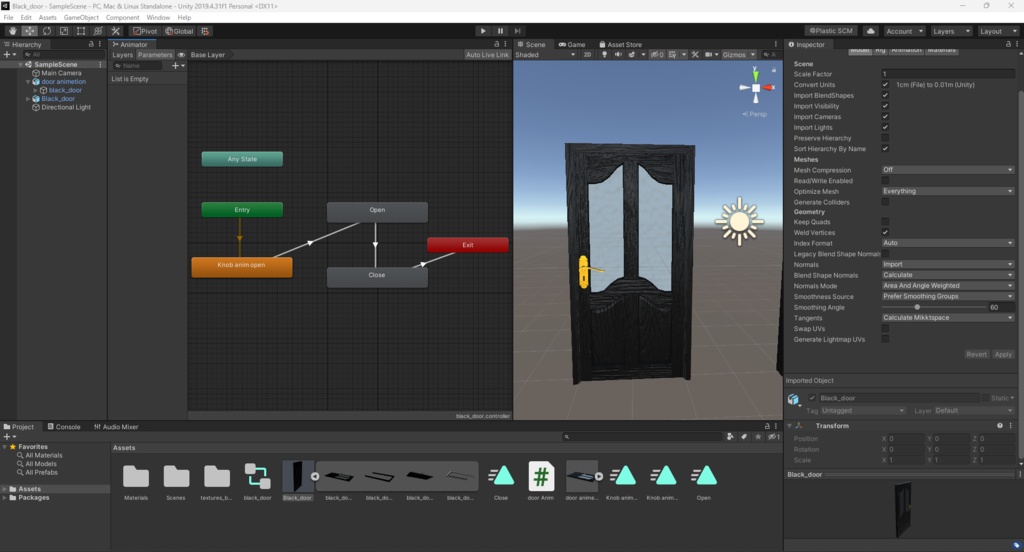Switch to the Asset Store tab
Screen dimensions: 1024x552
(620, 44)
